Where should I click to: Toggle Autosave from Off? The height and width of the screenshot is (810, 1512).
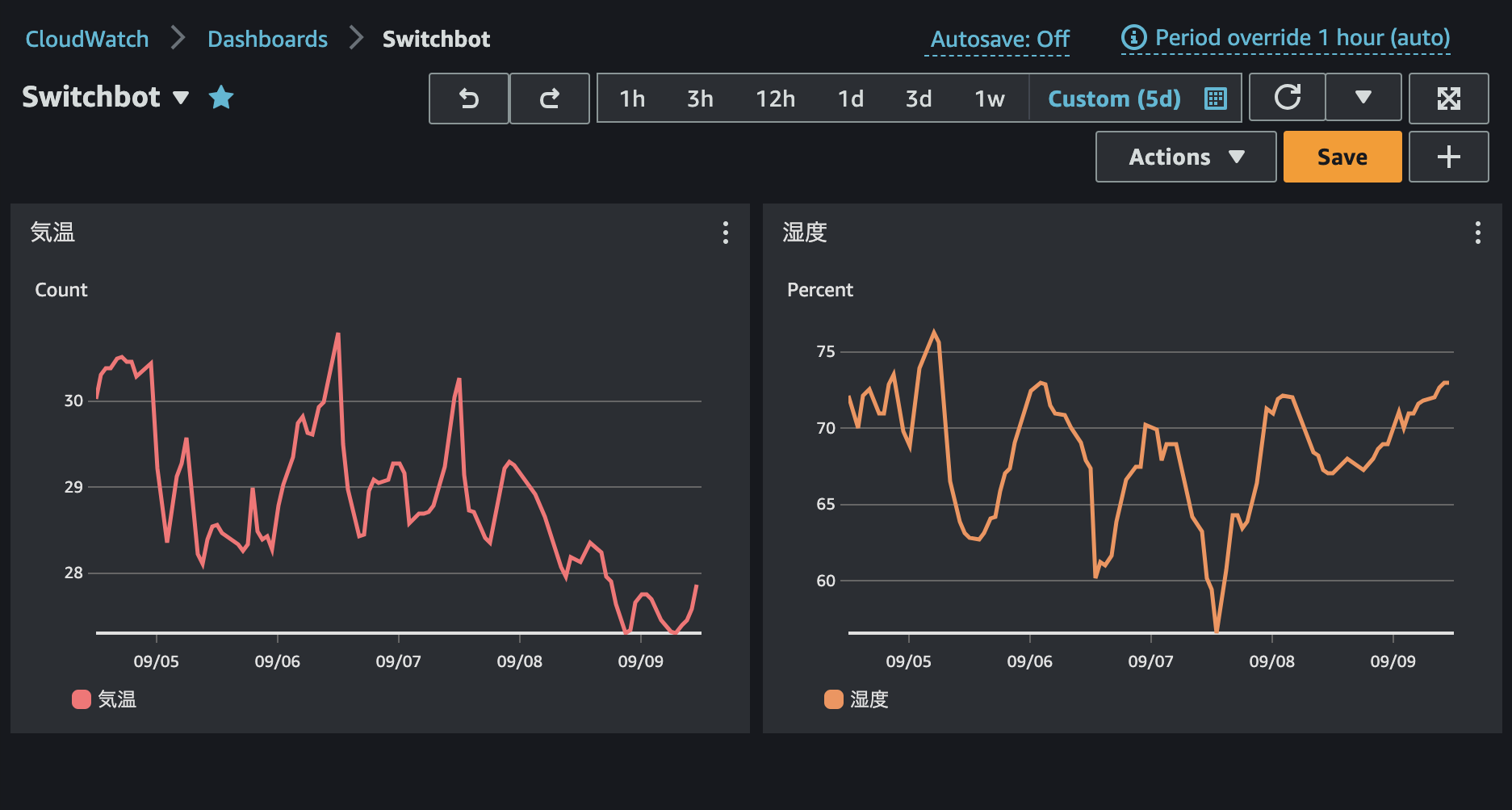pos(998,37)
